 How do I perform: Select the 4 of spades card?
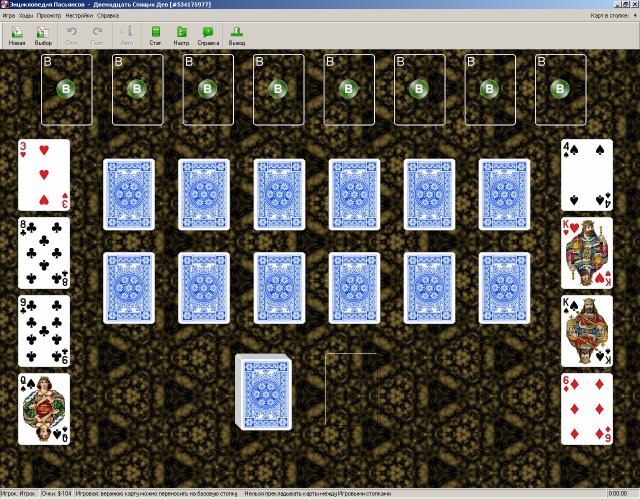coord(586,174)
